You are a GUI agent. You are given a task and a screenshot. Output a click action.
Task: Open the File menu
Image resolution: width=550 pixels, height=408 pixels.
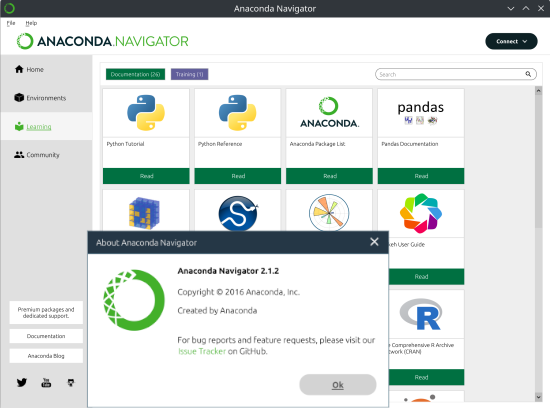[11, 23]
